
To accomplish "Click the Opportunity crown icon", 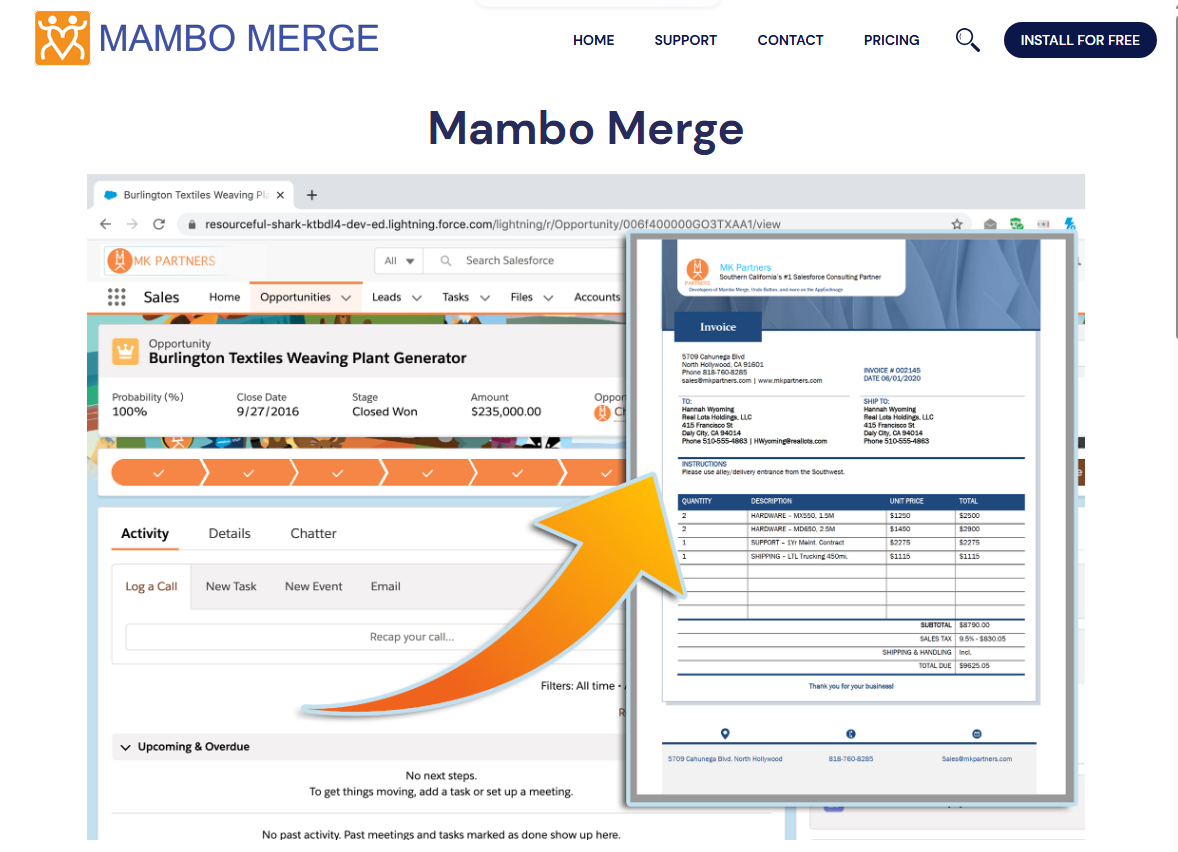I will point(125,351).
